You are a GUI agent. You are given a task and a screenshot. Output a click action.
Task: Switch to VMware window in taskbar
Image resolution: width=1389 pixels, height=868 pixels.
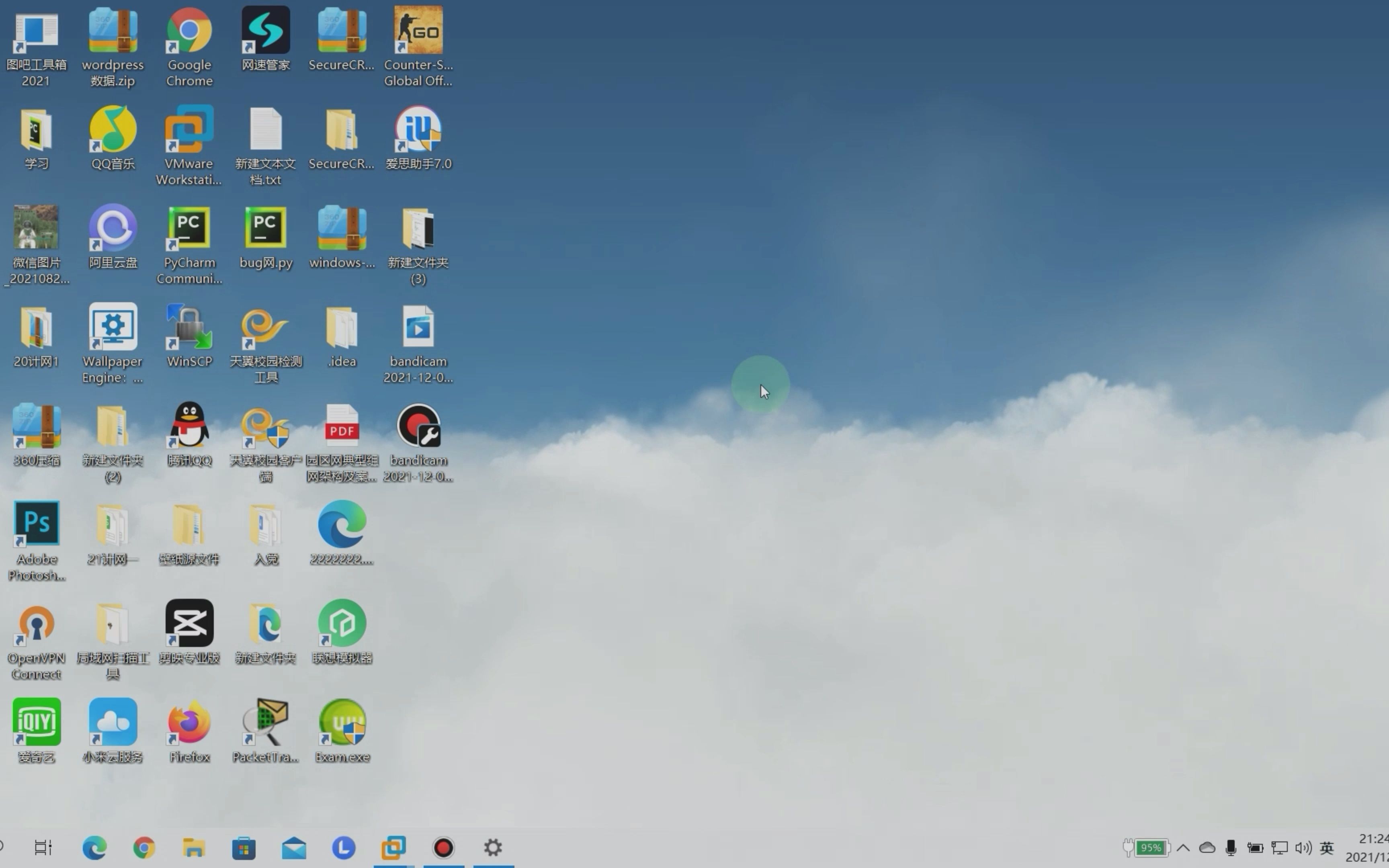393,848
